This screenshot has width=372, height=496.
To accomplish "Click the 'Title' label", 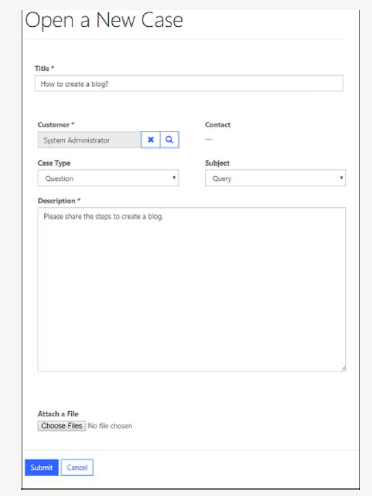I will click(42, 68).
